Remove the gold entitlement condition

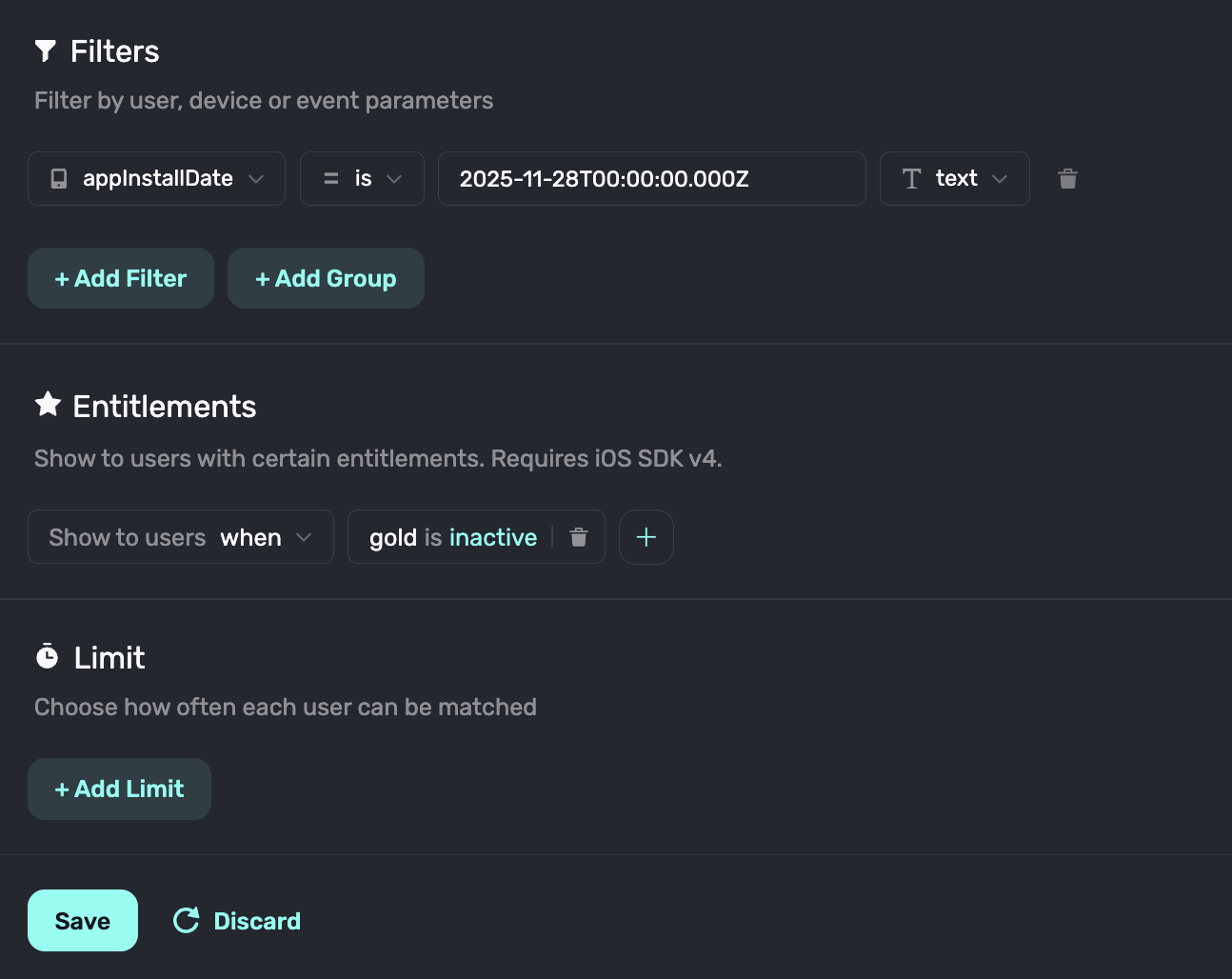[x=578, y=537]
